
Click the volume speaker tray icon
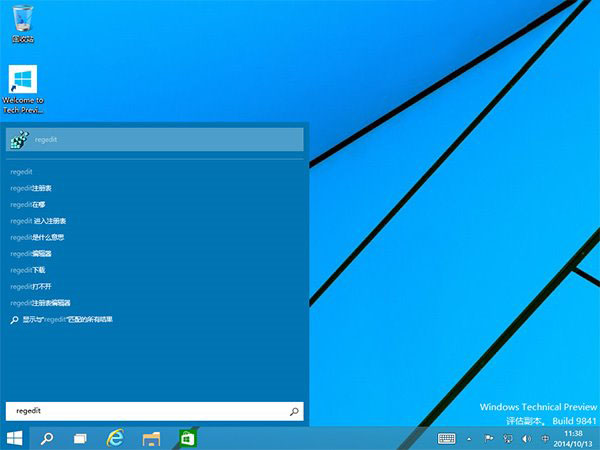point(526,438)
